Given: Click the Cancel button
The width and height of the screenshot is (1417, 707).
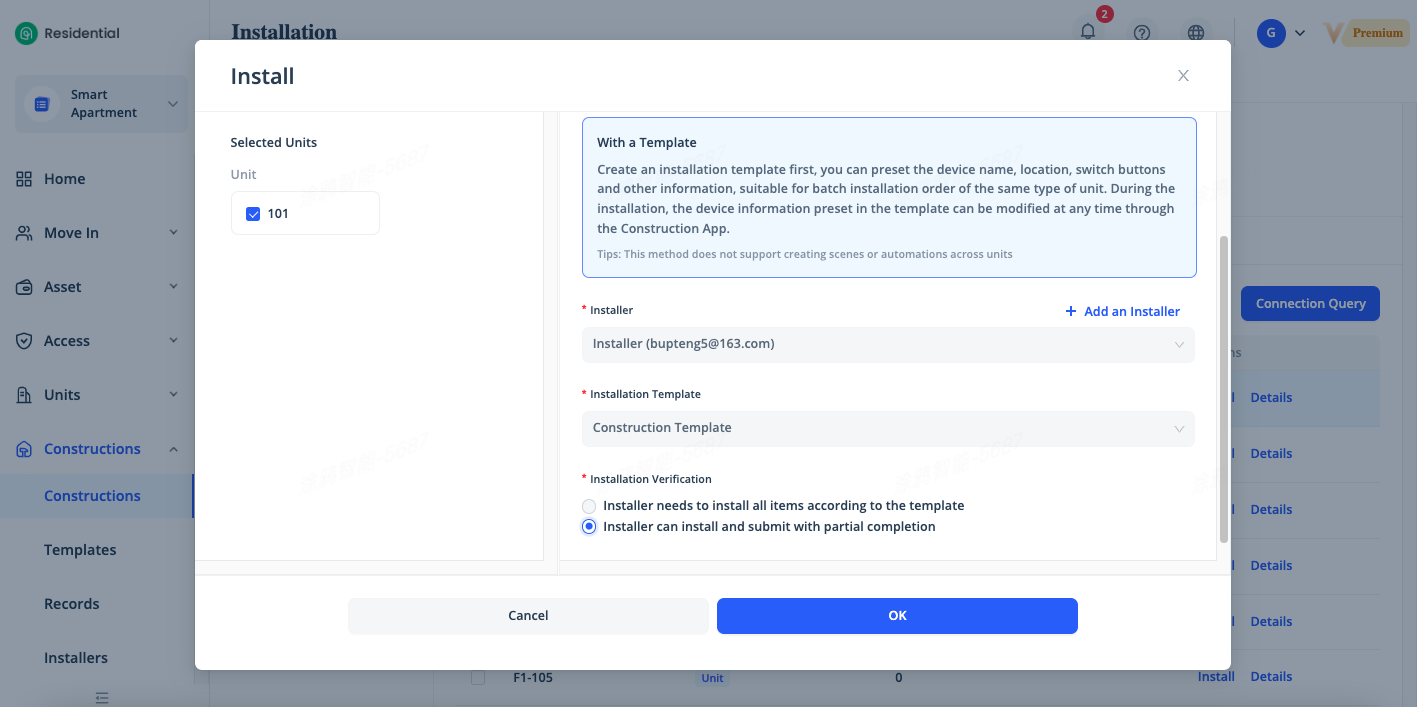Looking at the screenshot, I should [528, 616].
